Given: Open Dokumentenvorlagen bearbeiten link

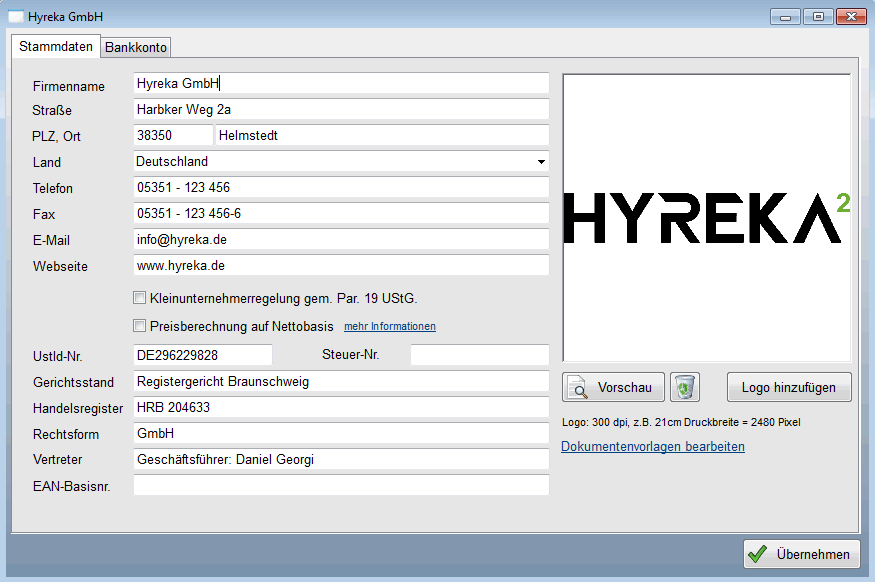Looking at the screenshot, I should 653,446.
